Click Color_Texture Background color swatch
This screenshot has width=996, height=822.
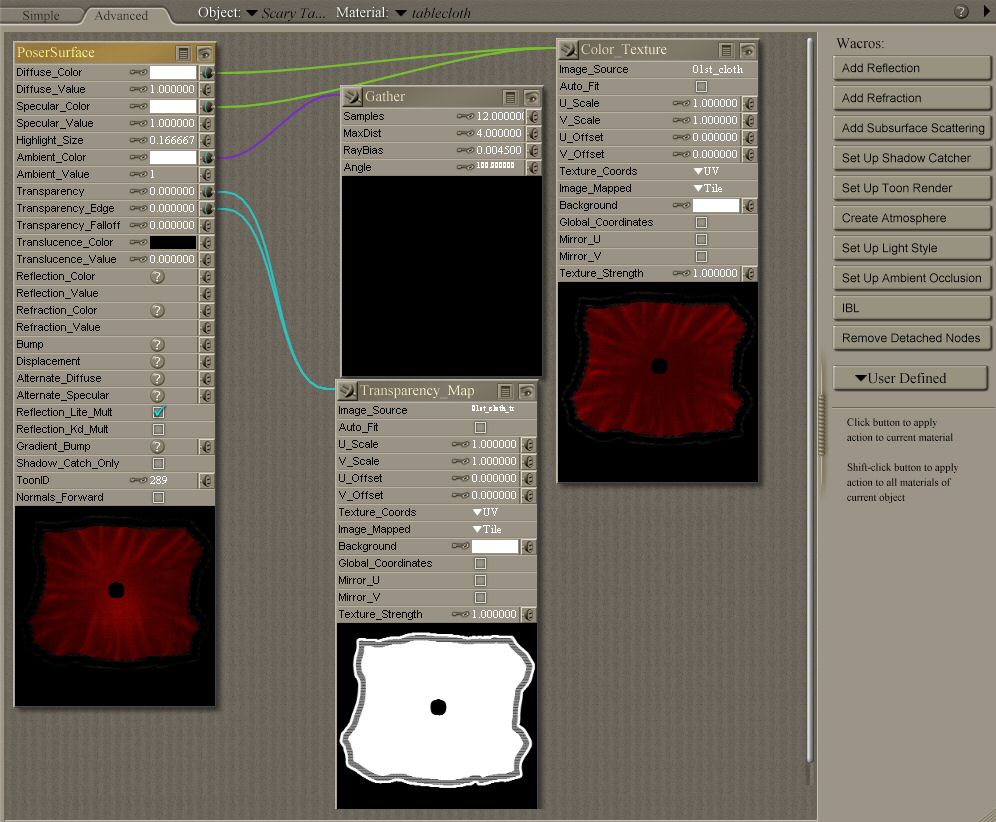point(716,206)
